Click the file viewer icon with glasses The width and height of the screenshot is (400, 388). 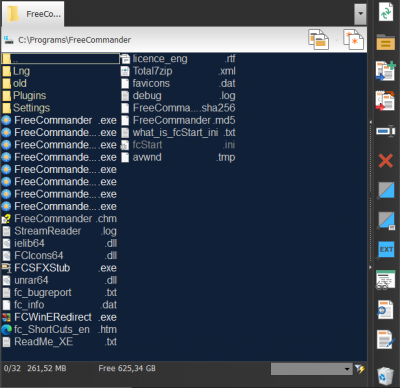click(x=386, y=280)
